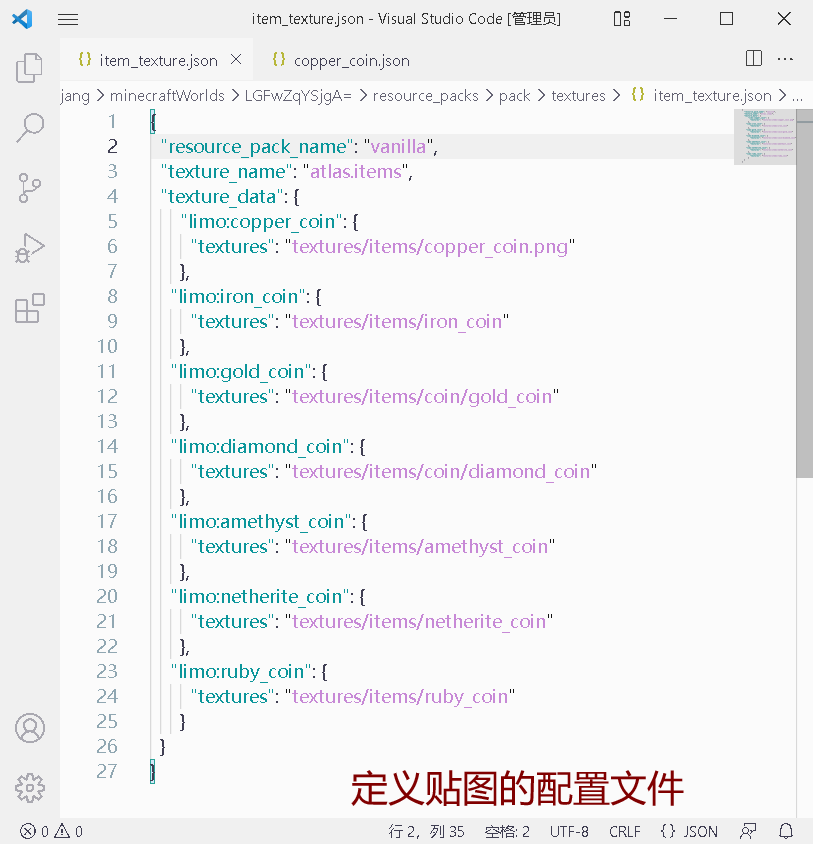
Task: Click breadcrumb file item_texture.json
Action: tap(712, 95)
